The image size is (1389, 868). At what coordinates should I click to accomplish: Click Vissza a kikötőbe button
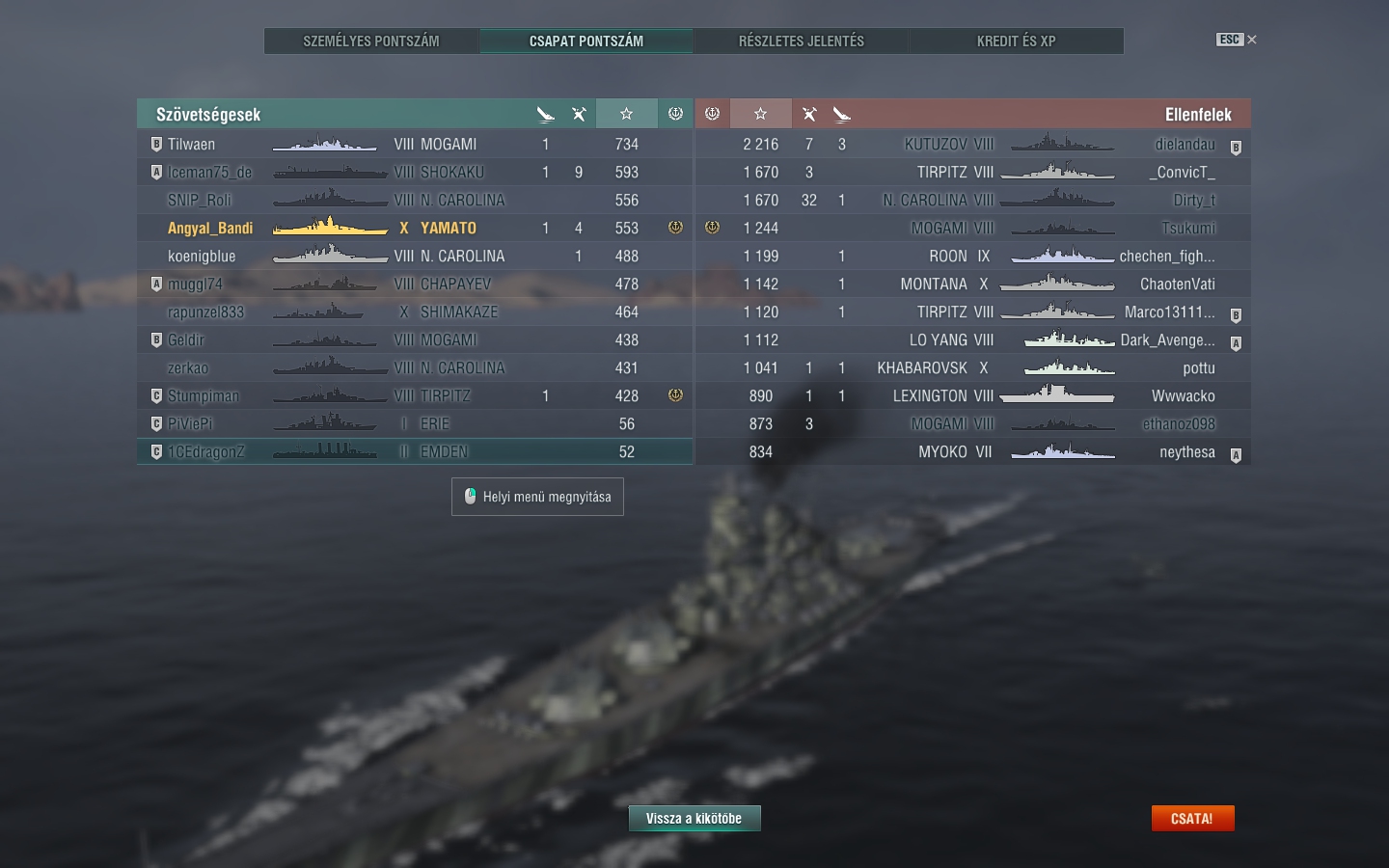pyautogui.click(x=694, y=818)
